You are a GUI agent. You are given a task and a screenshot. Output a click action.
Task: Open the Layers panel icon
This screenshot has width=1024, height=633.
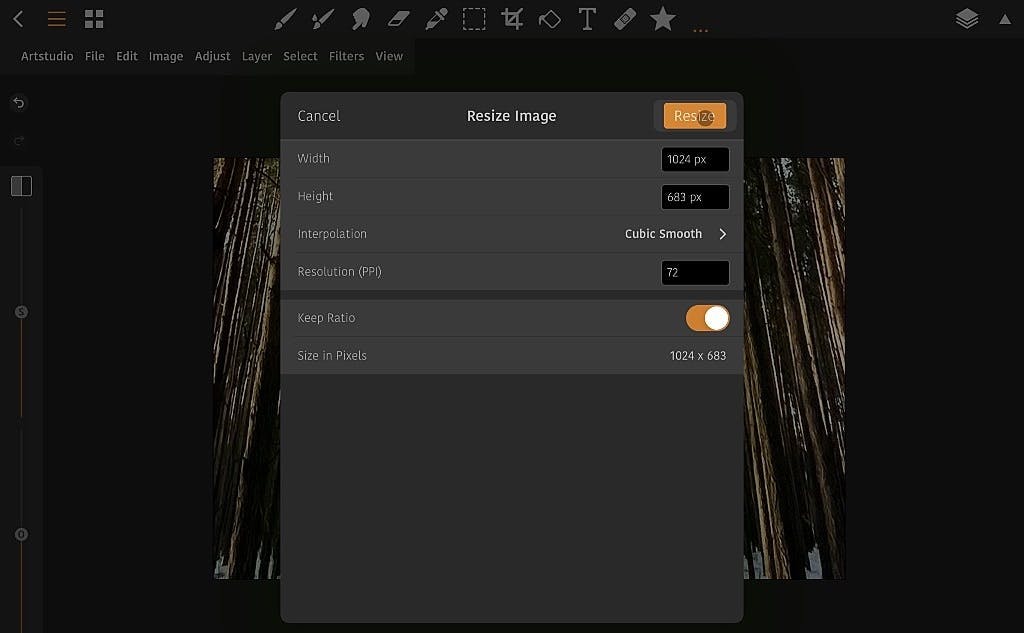(966, 19)
